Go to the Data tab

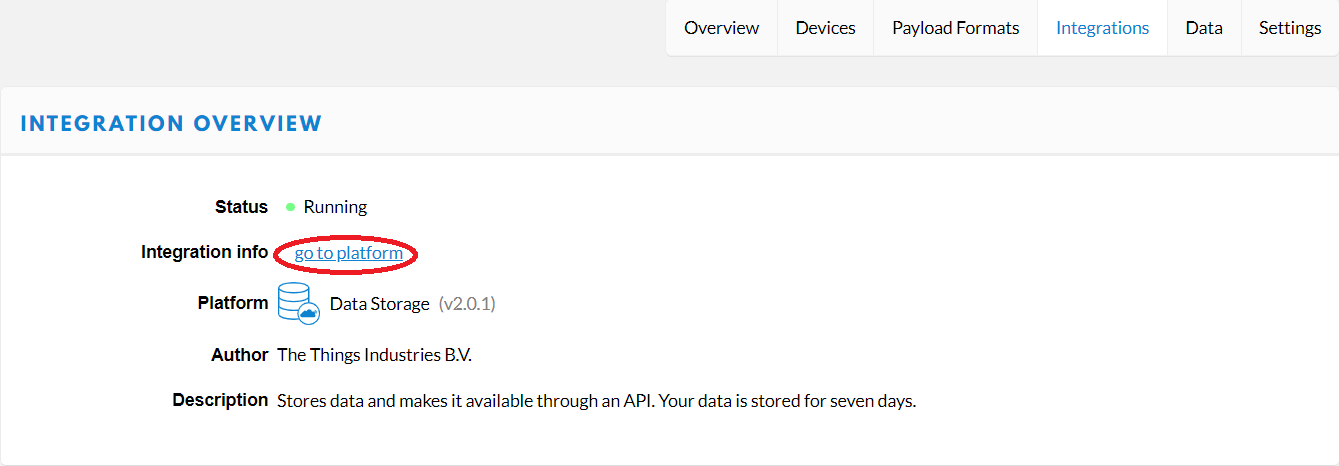pos(1204,28)
